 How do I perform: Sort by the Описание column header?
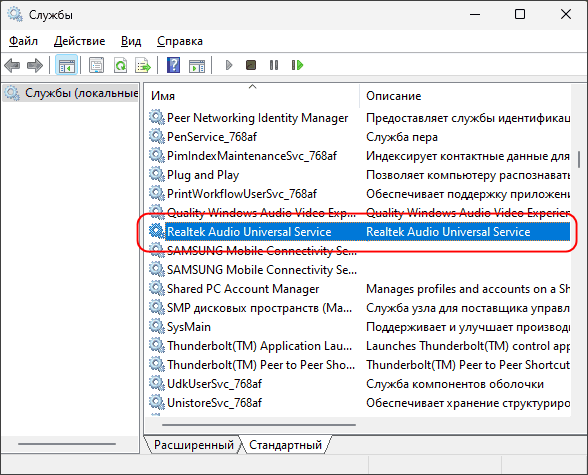[x=465, y=96]
